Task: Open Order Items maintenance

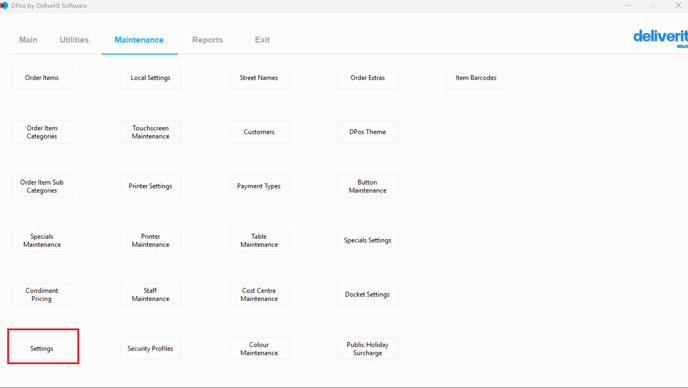Action: (x=42, y=78)
